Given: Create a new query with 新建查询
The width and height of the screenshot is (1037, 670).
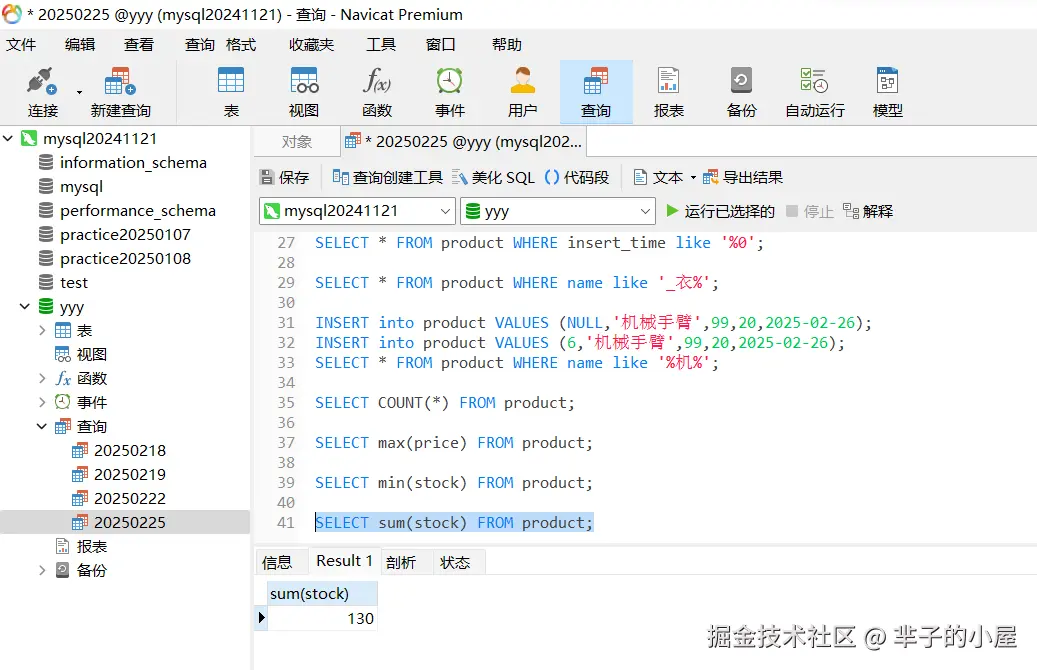Looking at the screenshot, I should click(120, 92).
